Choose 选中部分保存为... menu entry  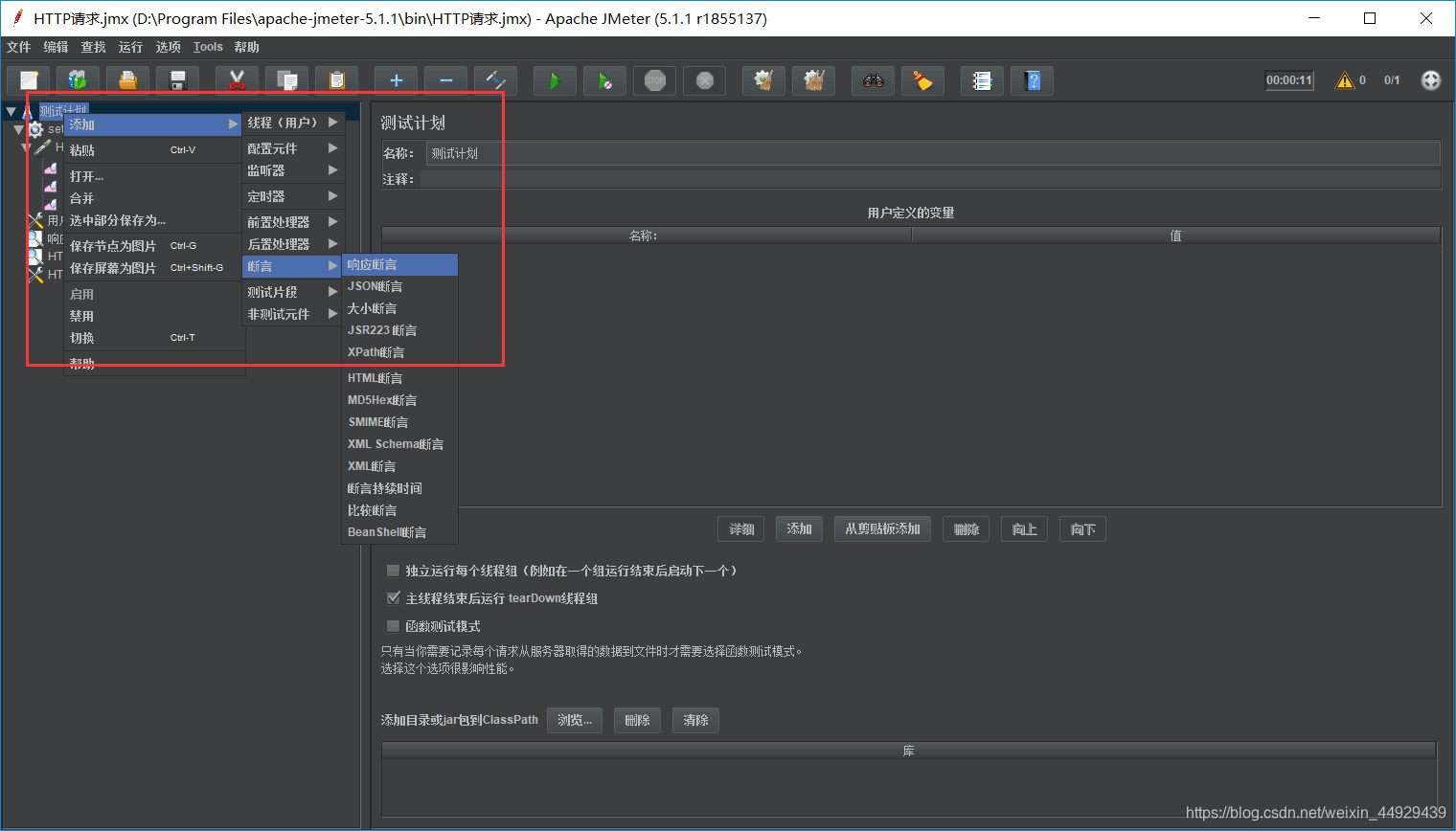pyautogui.click(x=153, y=220)
